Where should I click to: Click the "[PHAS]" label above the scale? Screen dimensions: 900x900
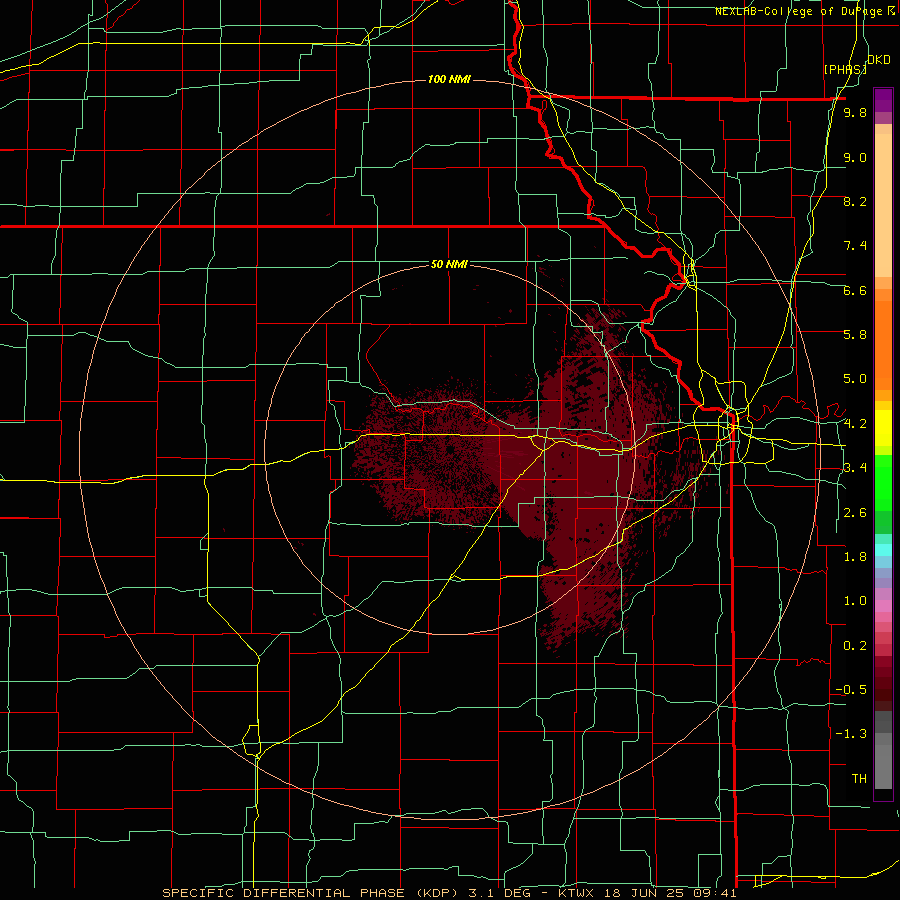[x=845, y=69]
